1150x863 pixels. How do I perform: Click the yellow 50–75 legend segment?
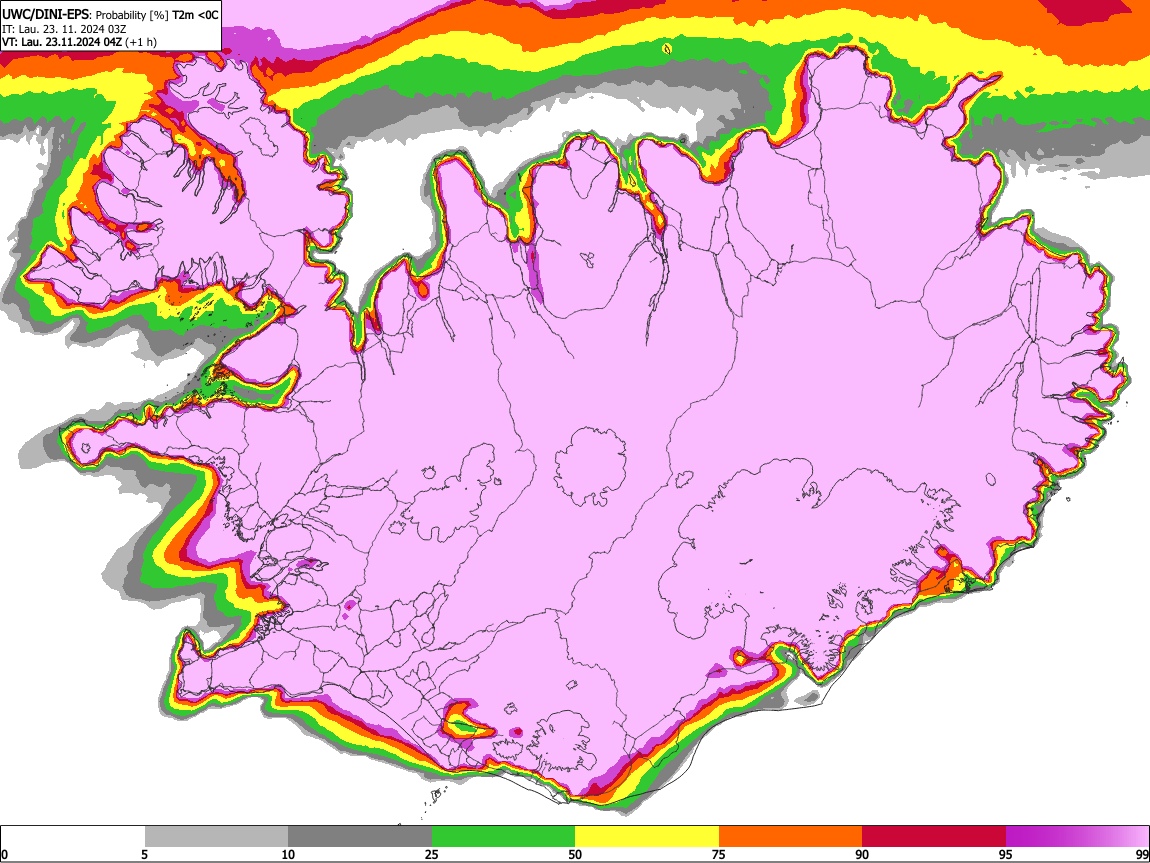(x=647, y=837)
